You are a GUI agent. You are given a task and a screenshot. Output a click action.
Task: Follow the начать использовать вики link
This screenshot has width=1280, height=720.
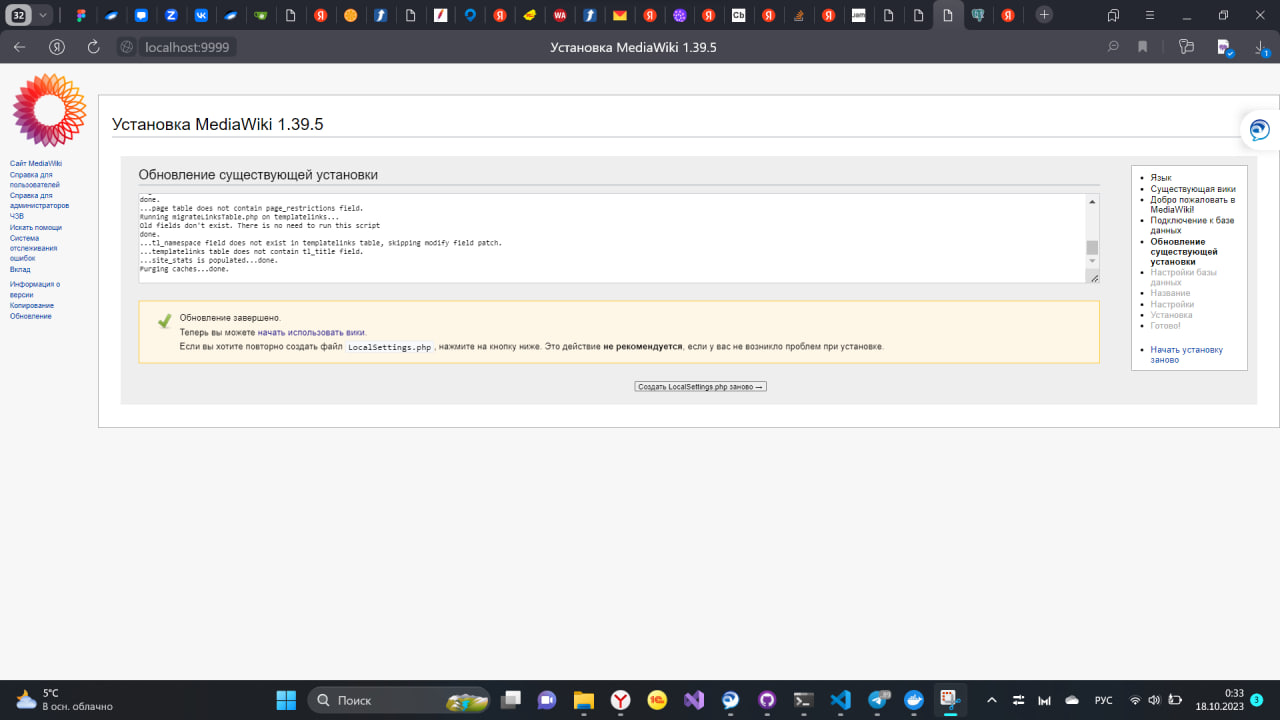coord(311,332)
